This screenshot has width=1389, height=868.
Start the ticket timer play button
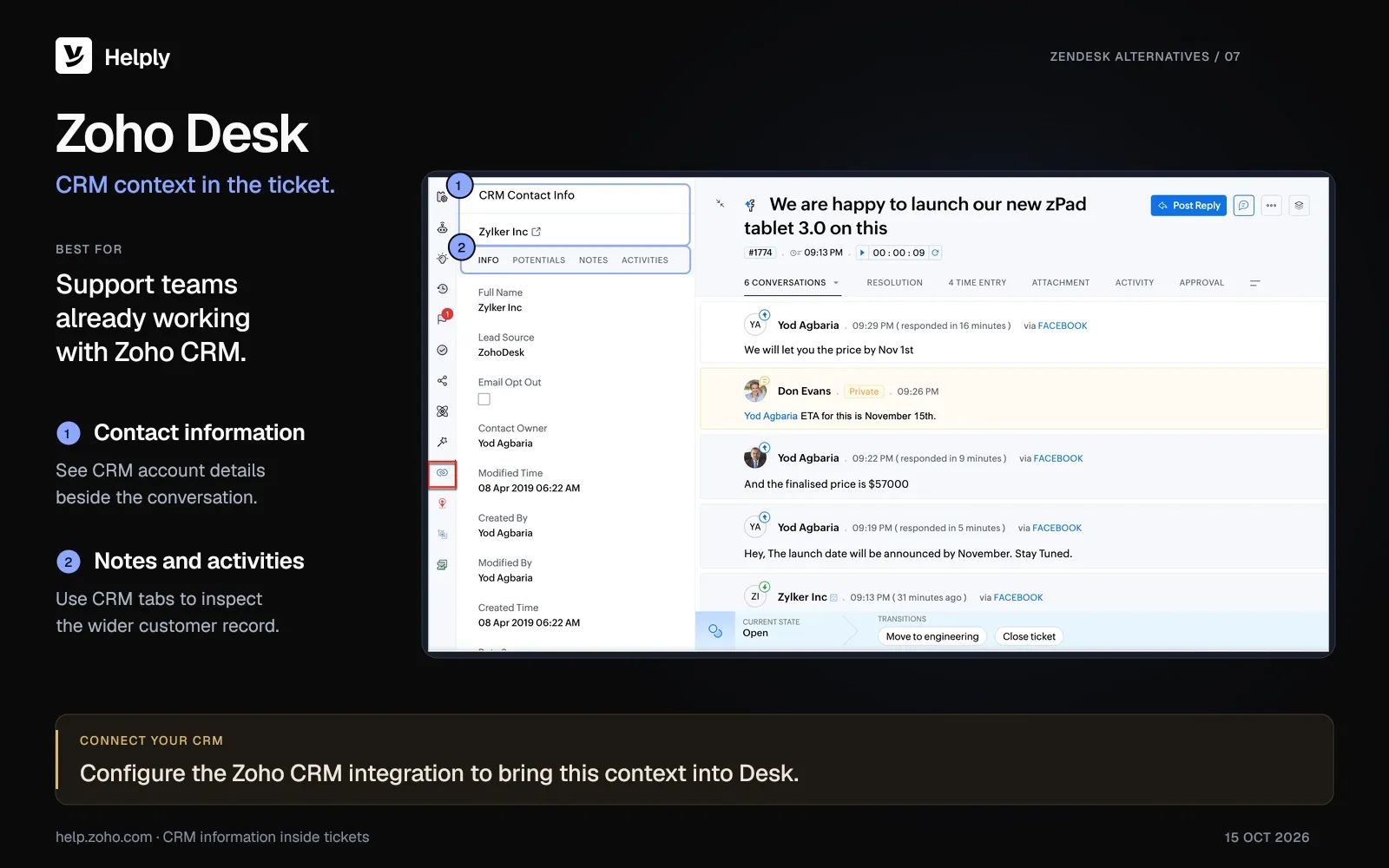point(862,253)
